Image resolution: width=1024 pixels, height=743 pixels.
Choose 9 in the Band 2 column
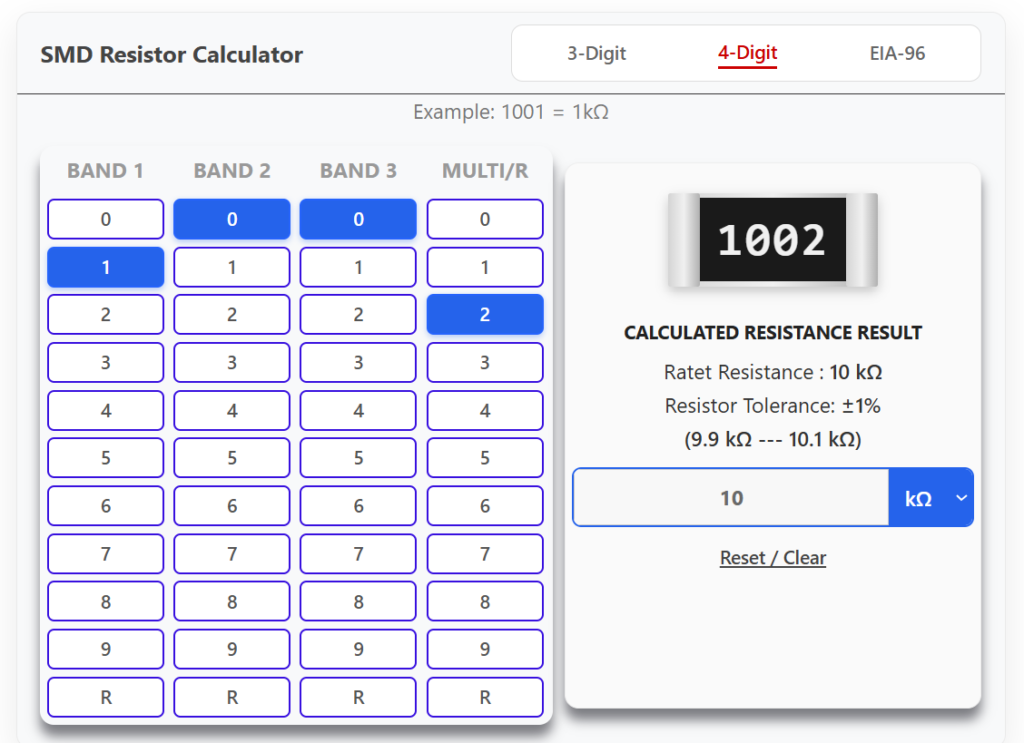tap(232, 650)
